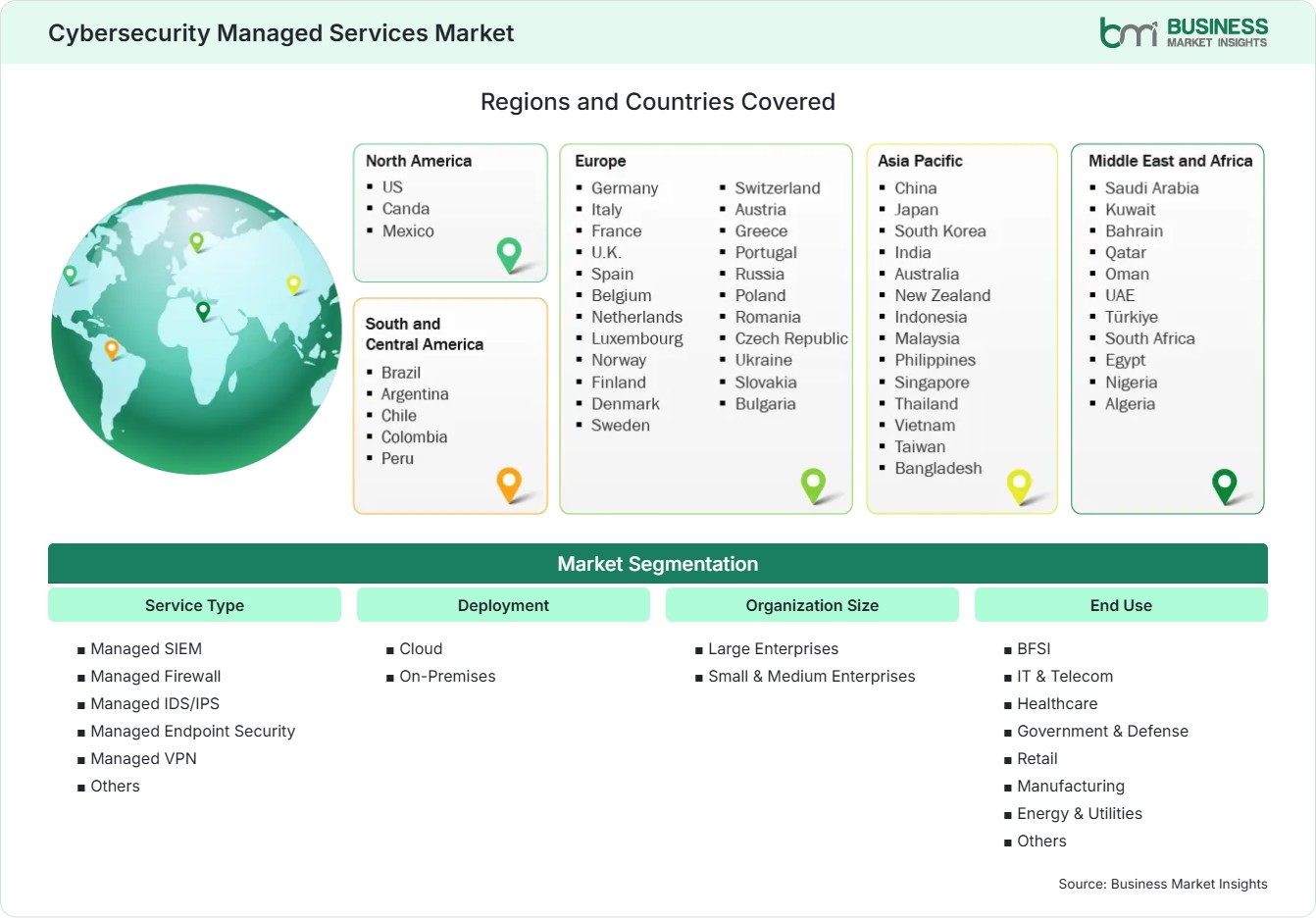Click 'Canda' in North America list
This screenshot has height=918, width=1316.
point(406,209)
